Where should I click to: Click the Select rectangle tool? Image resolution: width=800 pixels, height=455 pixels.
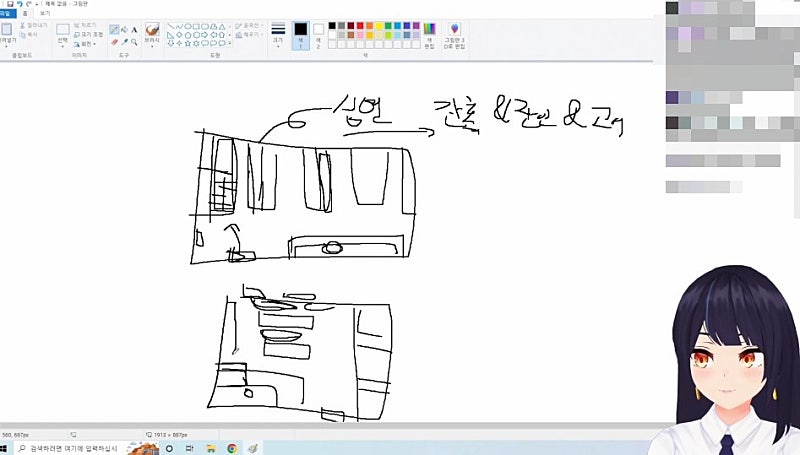(63, 29)
